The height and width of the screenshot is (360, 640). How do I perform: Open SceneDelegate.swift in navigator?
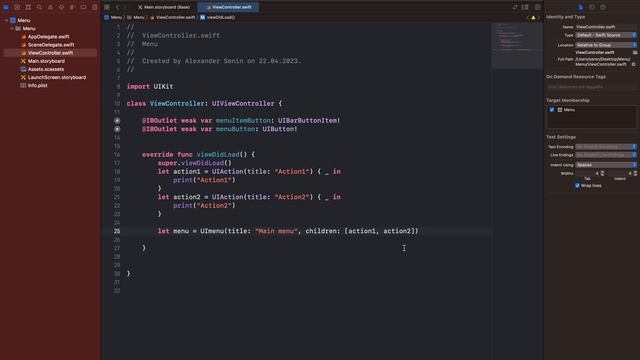[51, 44]
